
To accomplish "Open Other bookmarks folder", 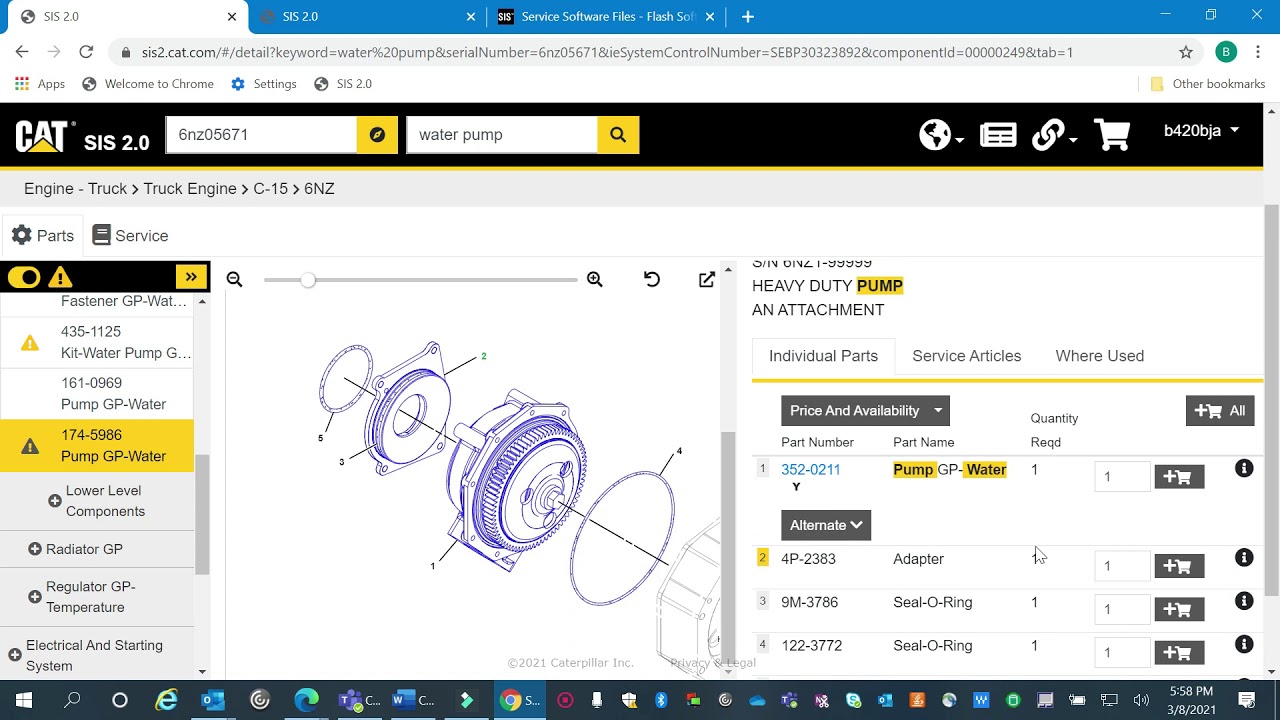I will pyautogui.click(x=1208, y=84).
